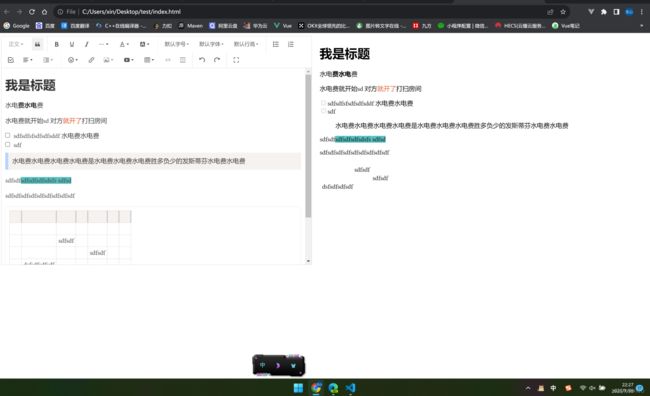The image size is (650, 396).
Task: Go to browser home page
Action: [44, 12]
